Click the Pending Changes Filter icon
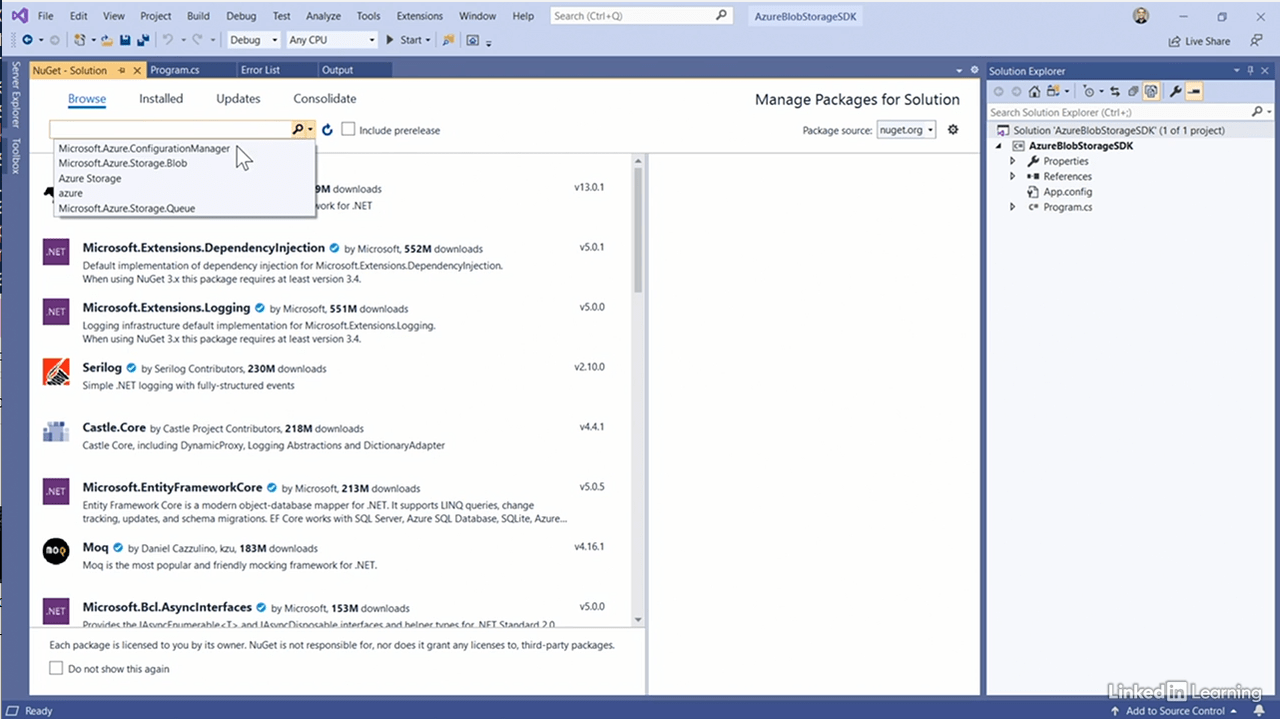Screen dimensions: 1280x719 point(1089,91)
